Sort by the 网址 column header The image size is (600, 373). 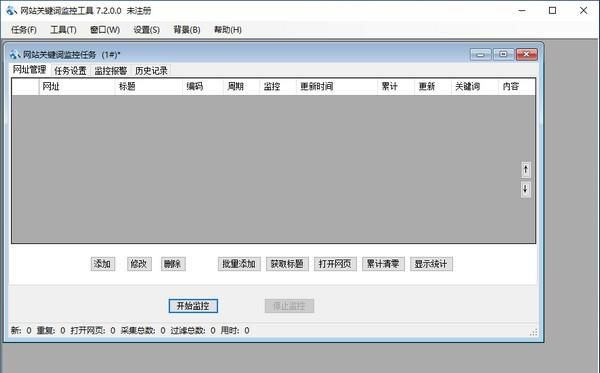click(77, 86)
